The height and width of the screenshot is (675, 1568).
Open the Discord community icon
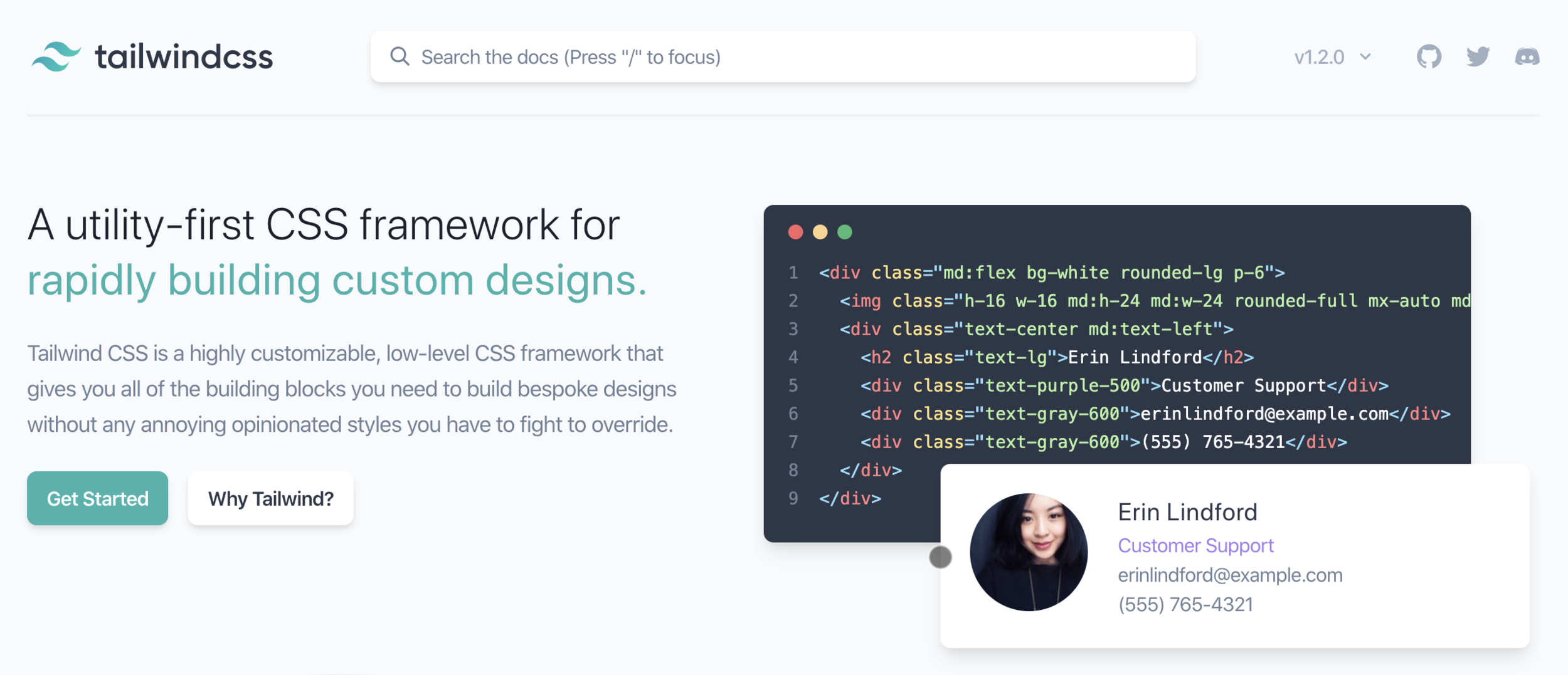[x=1527, y=57]
